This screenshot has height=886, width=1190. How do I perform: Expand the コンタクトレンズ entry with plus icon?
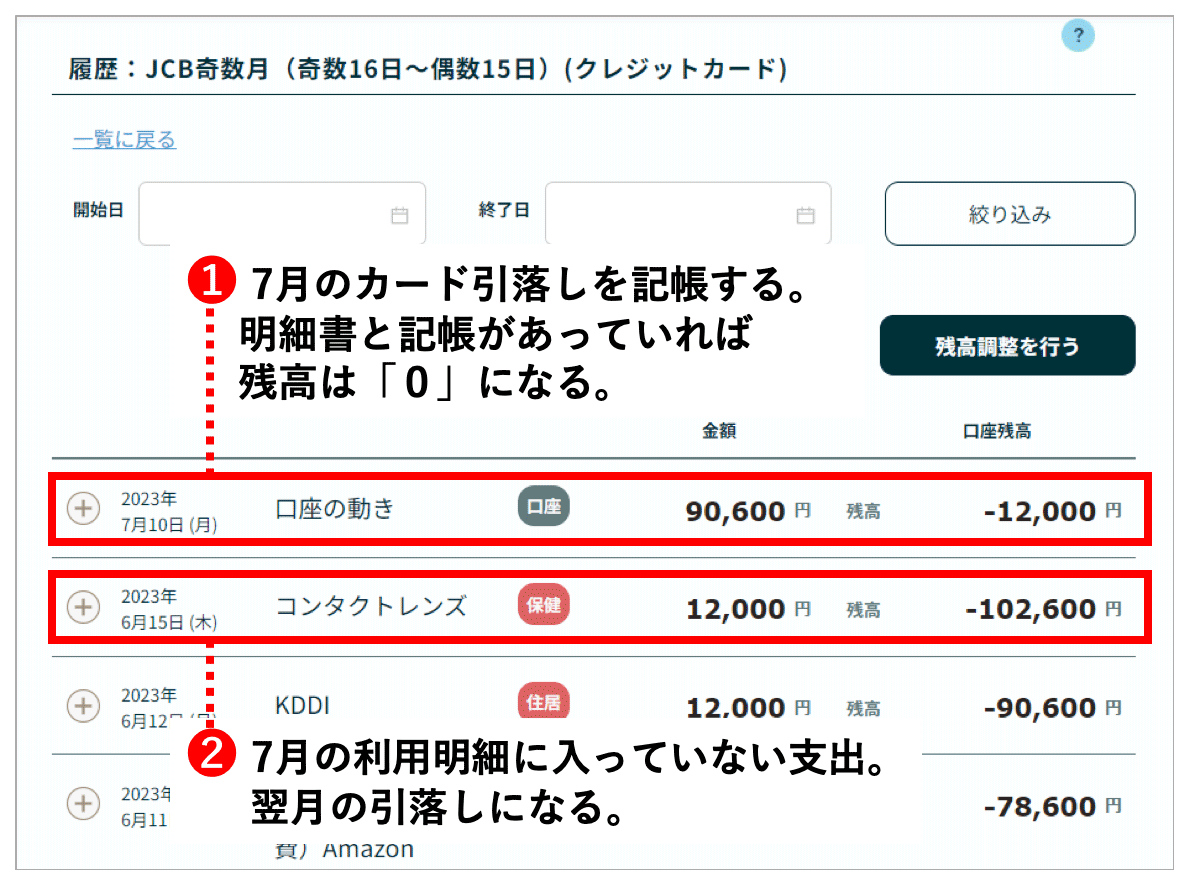click(x=83, y=607)
